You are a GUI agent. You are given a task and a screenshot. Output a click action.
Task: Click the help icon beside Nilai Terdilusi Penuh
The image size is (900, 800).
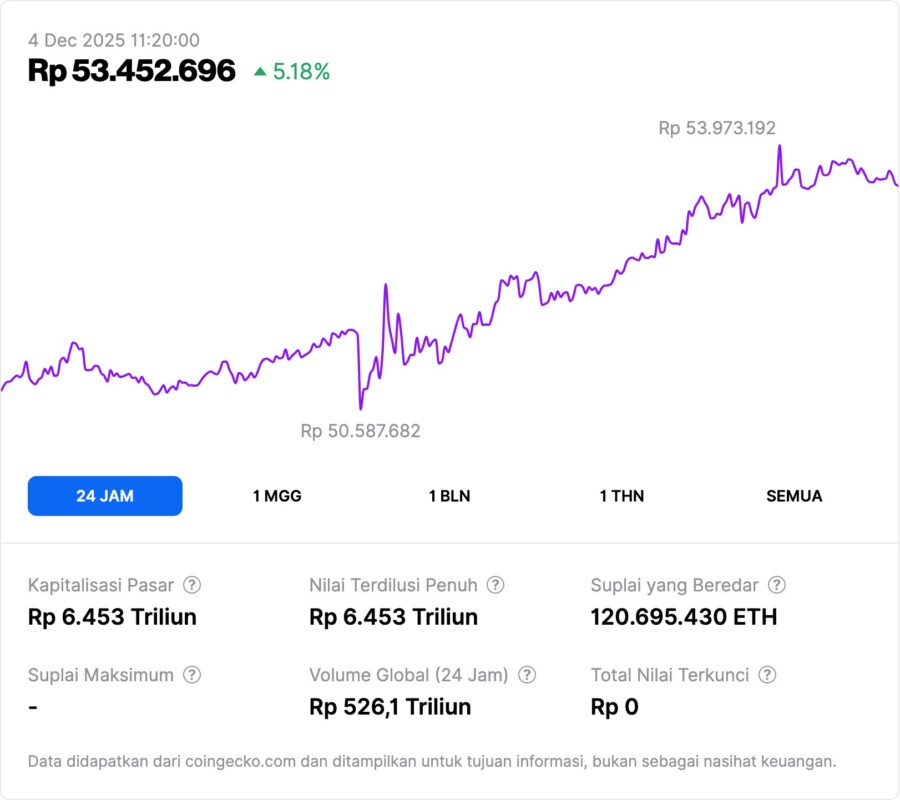[495, 585]
